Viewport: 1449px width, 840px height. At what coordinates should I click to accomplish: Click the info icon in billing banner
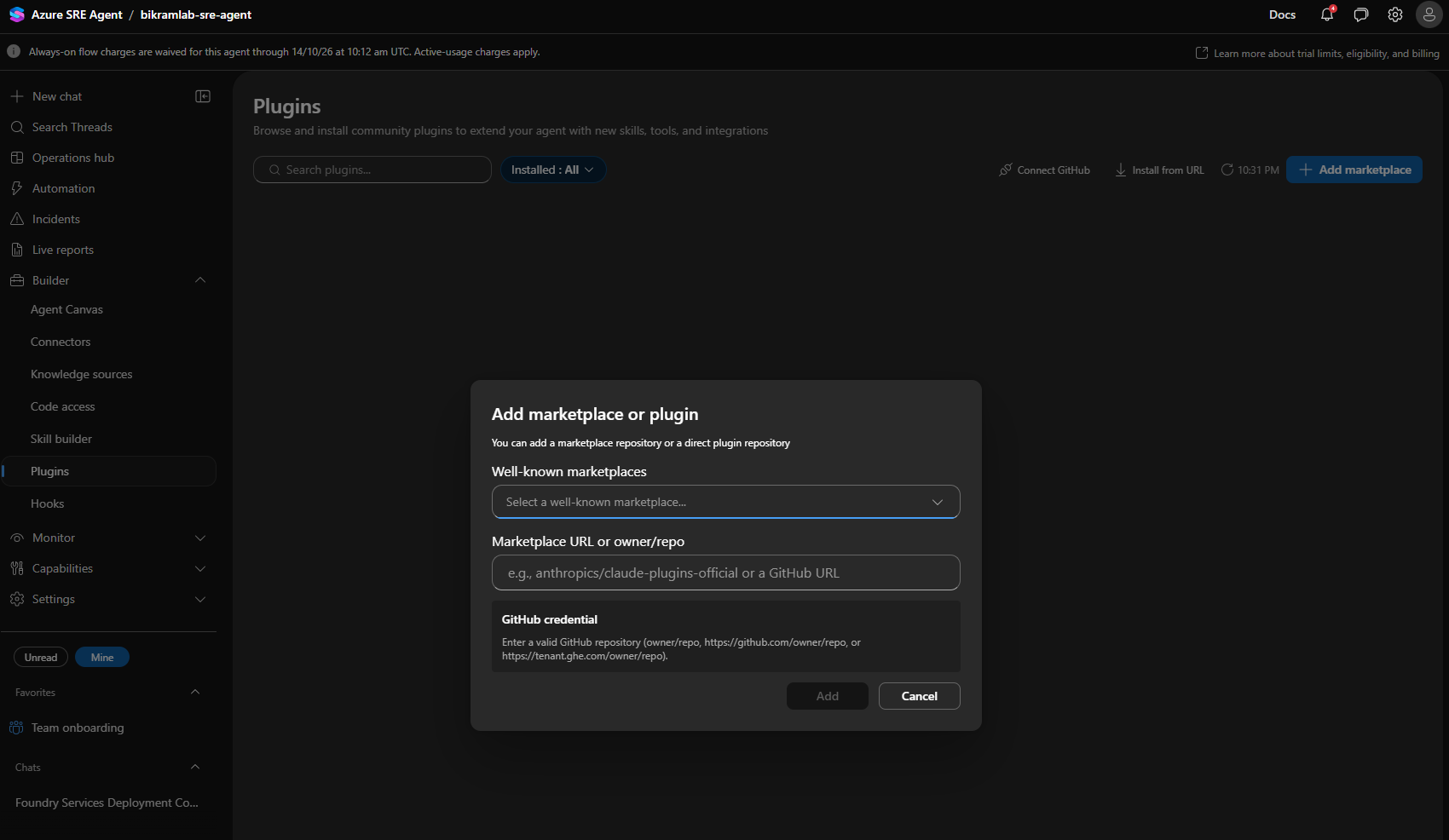(x=14, y=51)
